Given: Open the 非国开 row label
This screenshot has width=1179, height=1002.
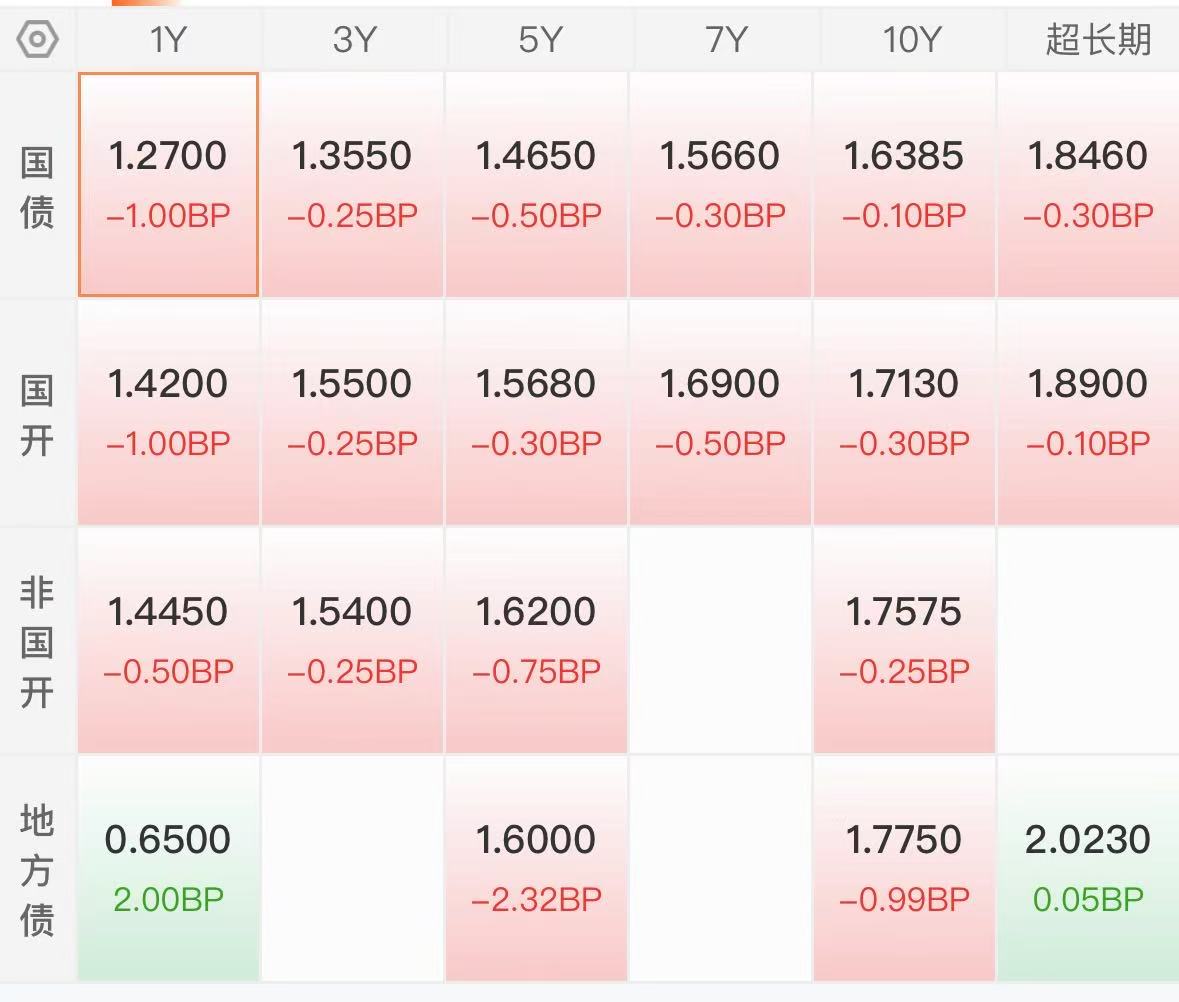Looking at the screenshot, I should tap(37, 643).
